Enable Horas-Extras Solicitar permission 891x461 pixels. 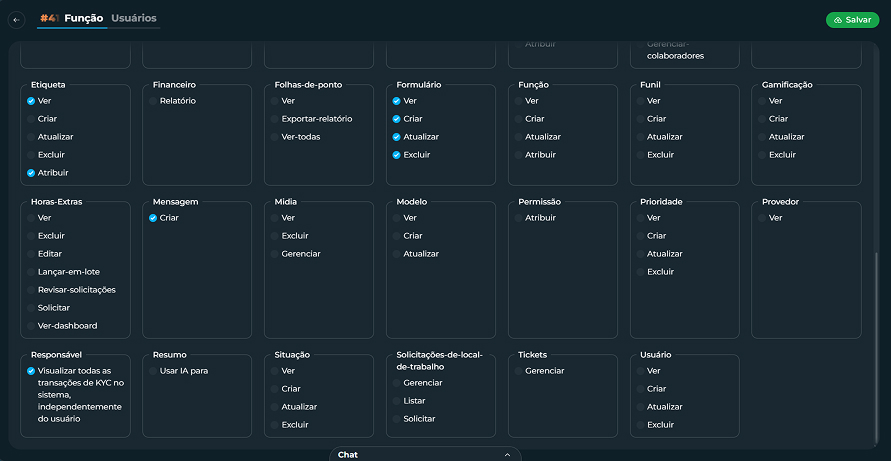31,308
